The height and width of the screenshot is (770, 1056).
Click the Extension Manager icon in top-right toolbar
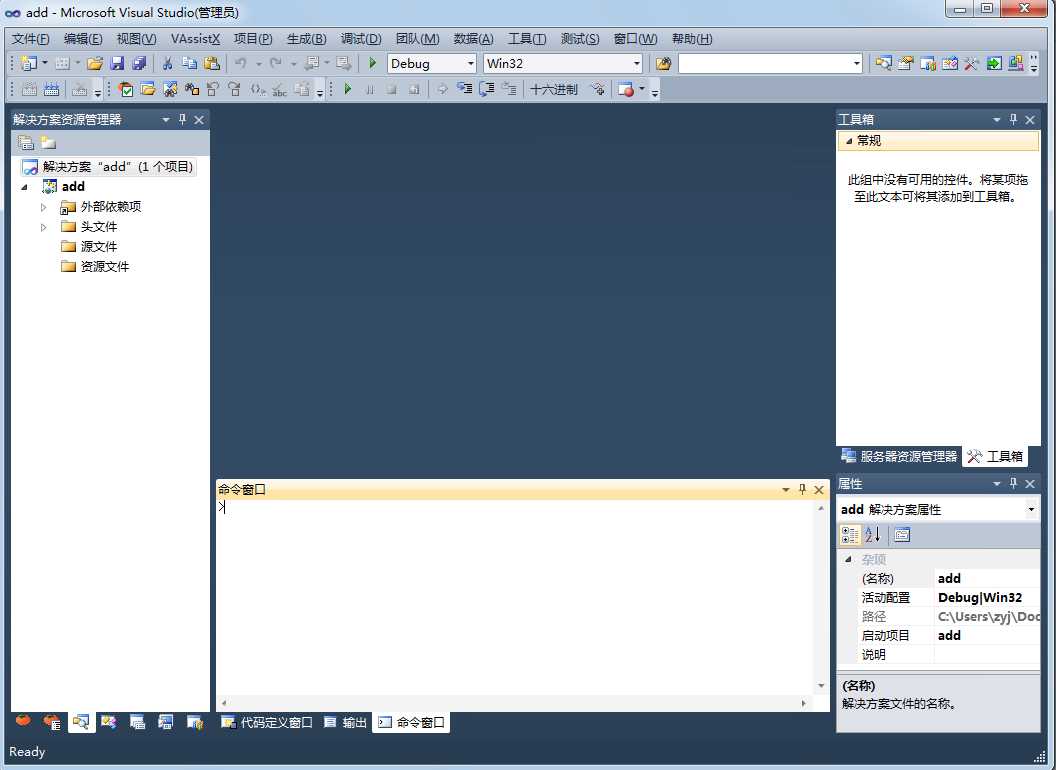point(1016,63)
